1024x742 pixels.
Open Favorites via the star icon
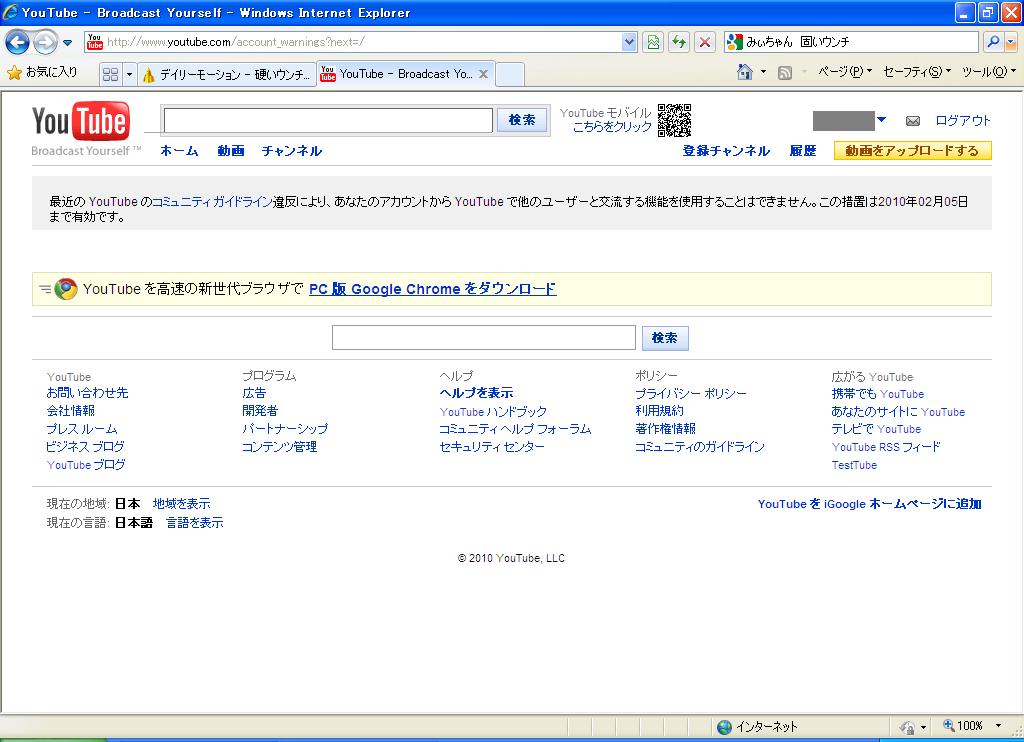(14, 73)
